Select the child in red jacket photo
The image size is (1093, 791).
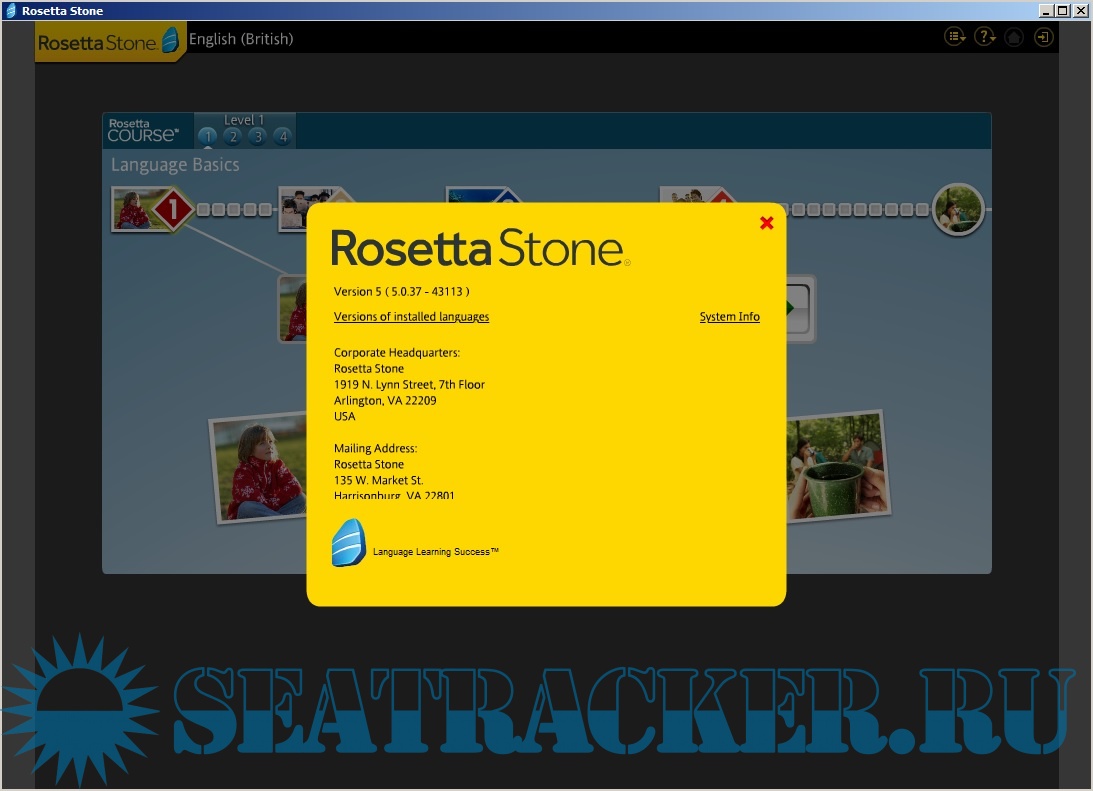point(260,468)
